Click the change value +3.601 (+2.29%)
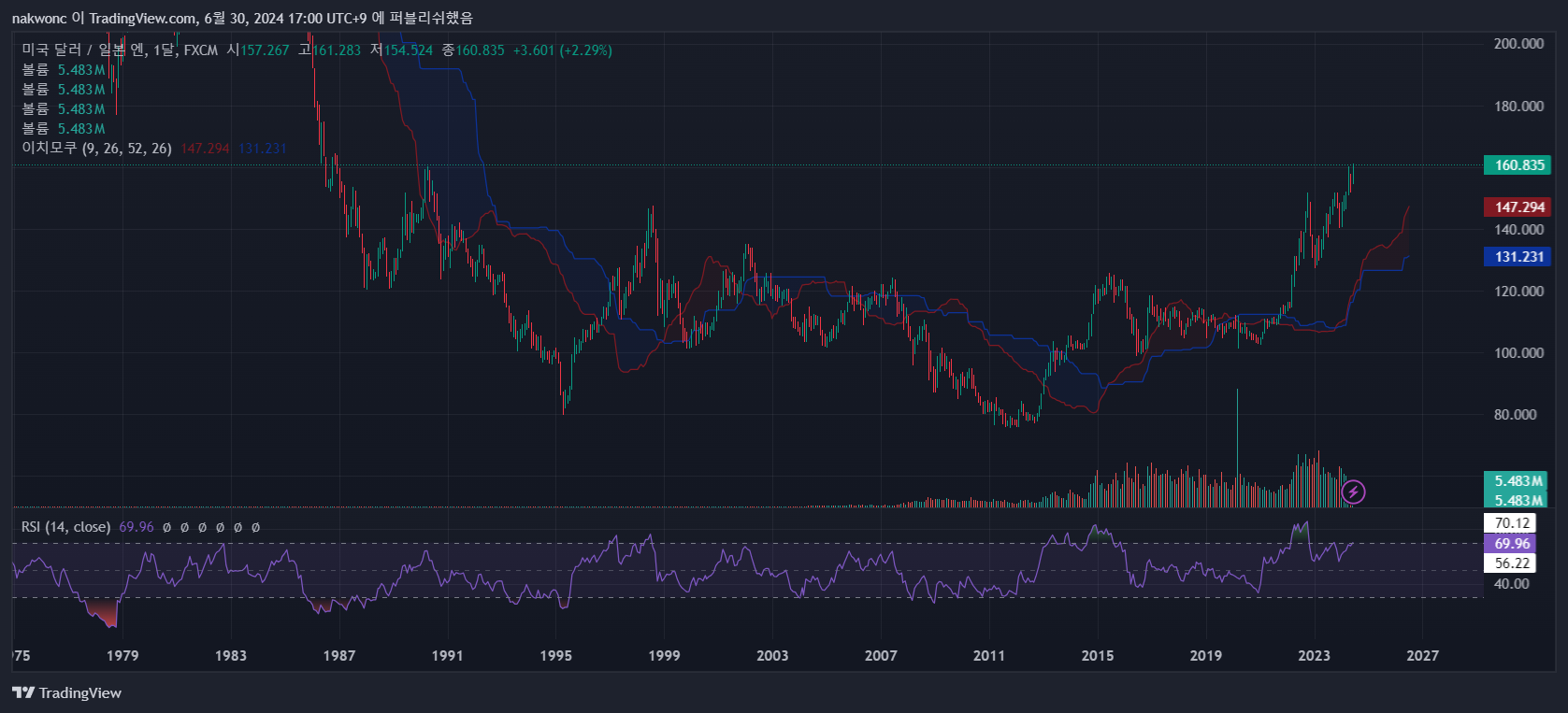 pyautogui.click(x=563, y=50)
